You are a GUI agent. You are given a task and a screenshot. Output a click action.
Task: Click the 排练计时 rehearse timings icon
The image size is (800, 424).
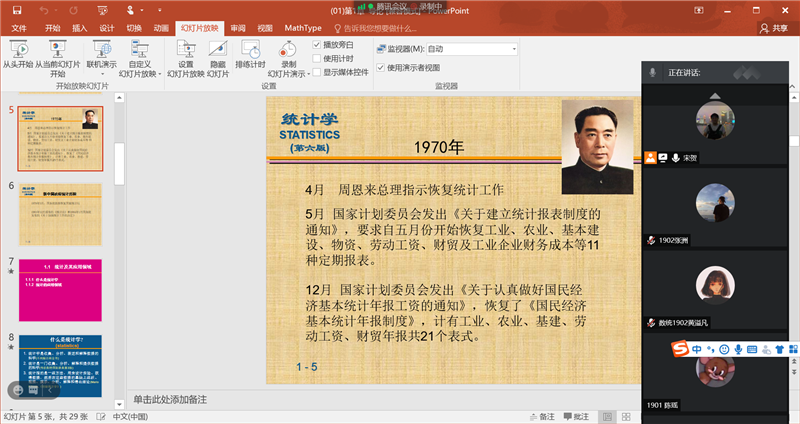251,49
